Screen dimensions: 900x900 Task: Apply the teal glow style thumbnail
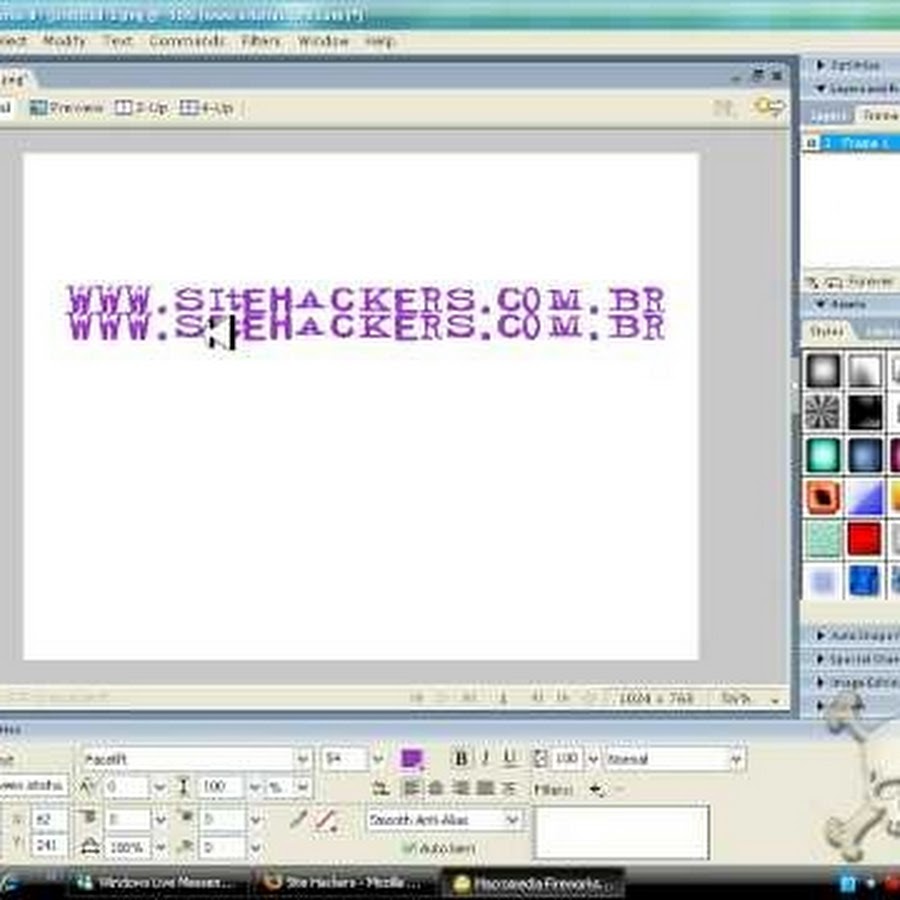coord(823,455)
